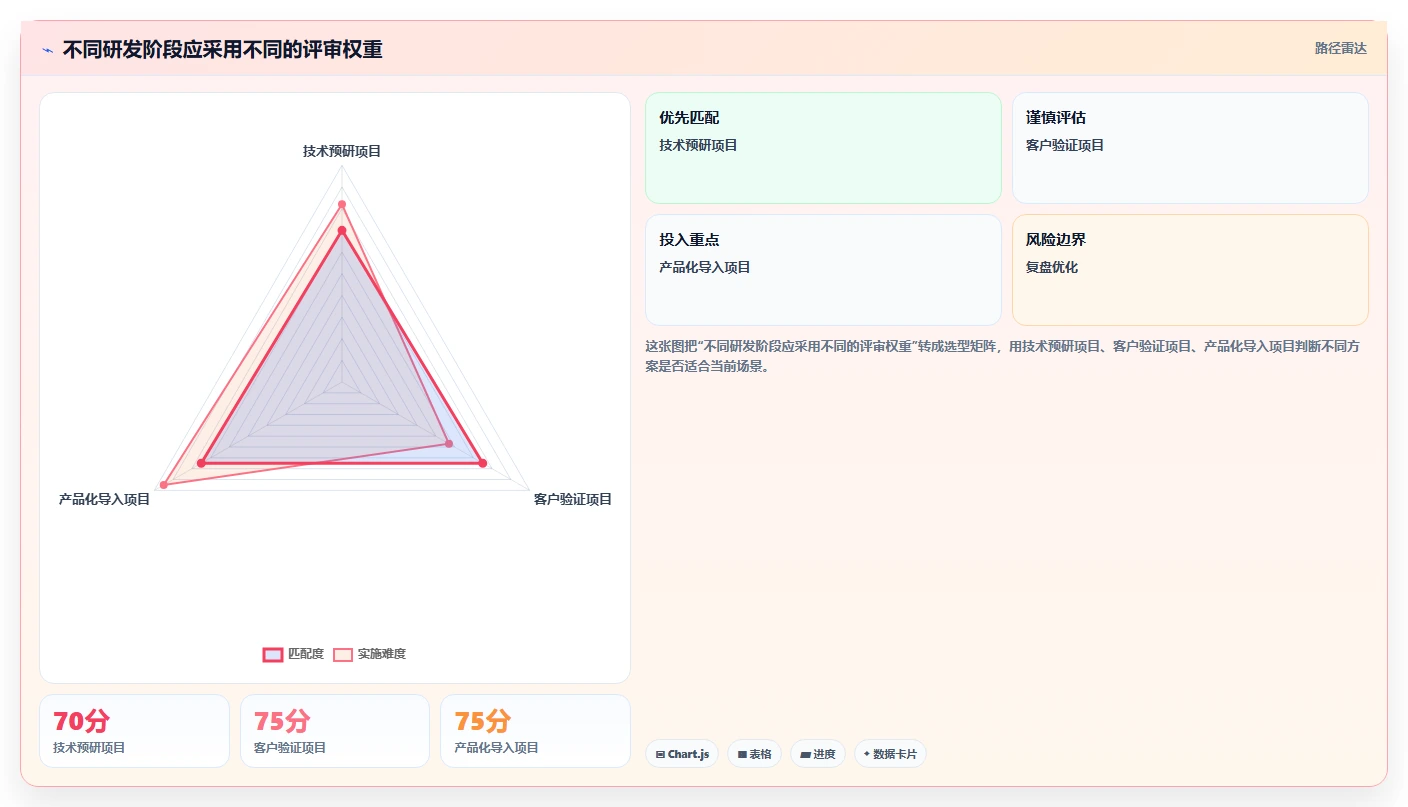Click the 75分 产品化导入项目 score card
This screenshot has height=807, width=1408.
[x=535, y=731]
